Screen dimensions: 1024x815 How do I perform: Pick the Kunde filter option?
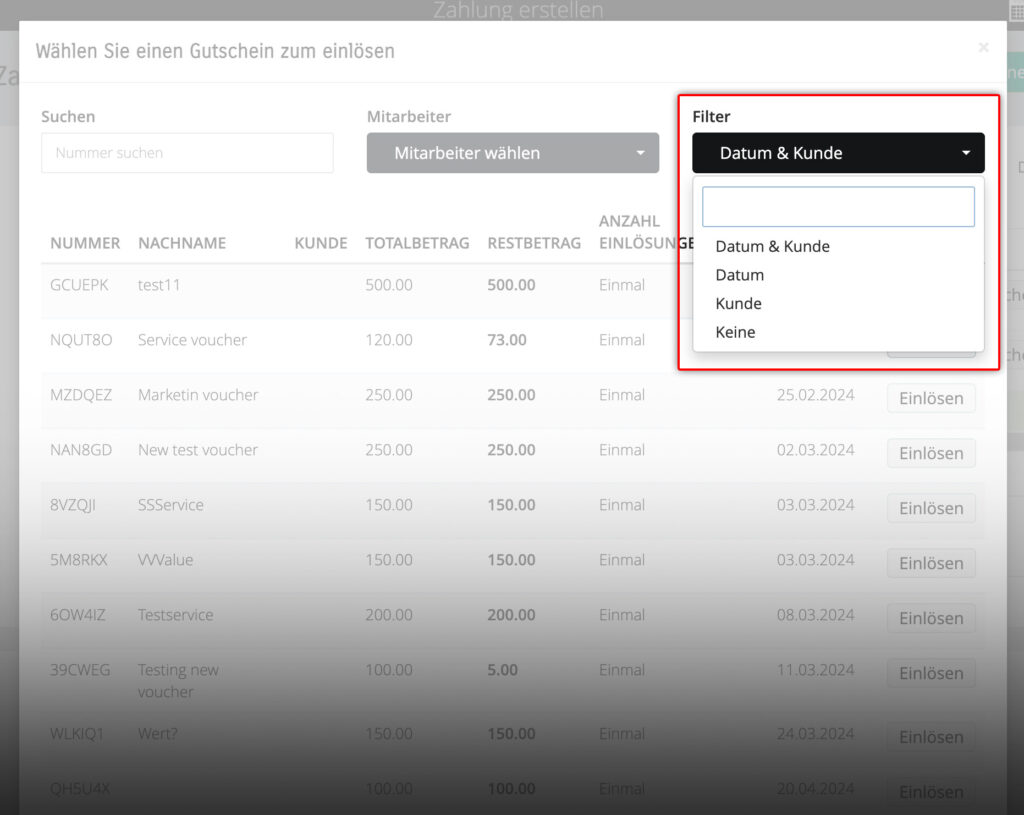click(738, 303)
